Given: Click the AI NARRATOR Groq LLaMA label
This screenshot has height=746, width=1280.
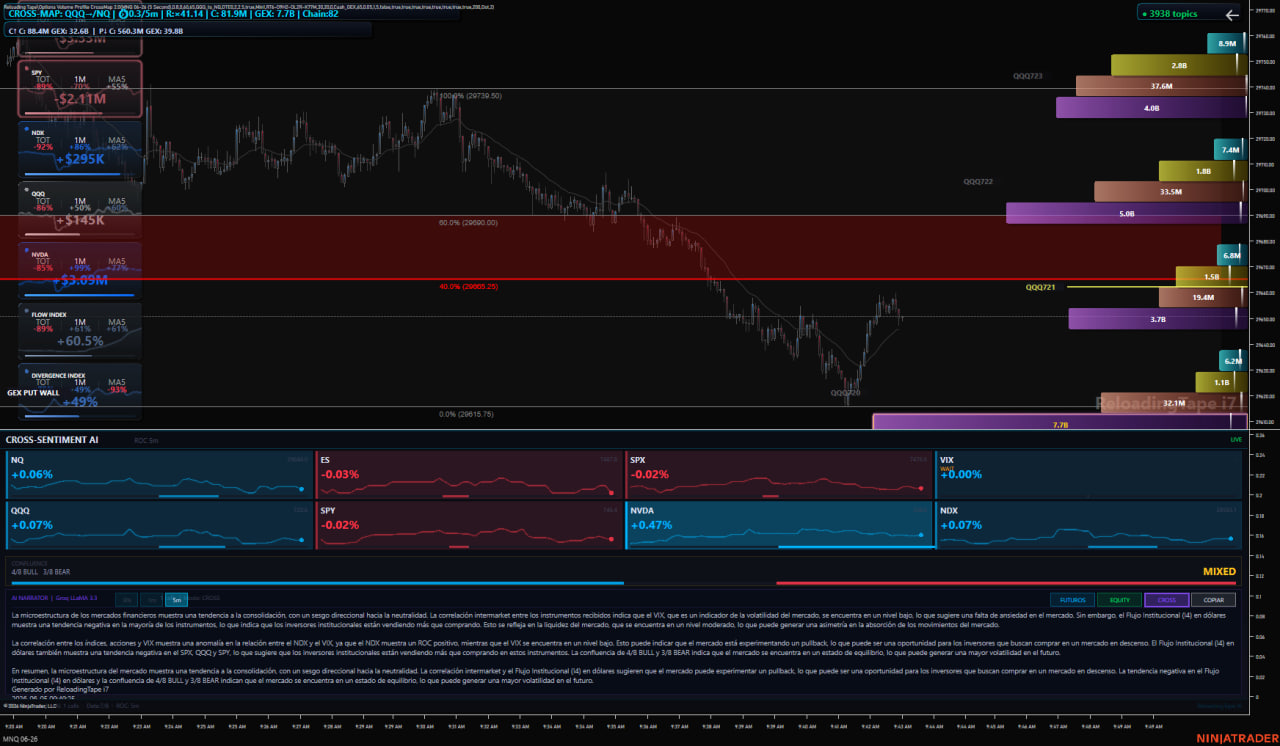Looking at the screenshot, I should pos(54,597).
